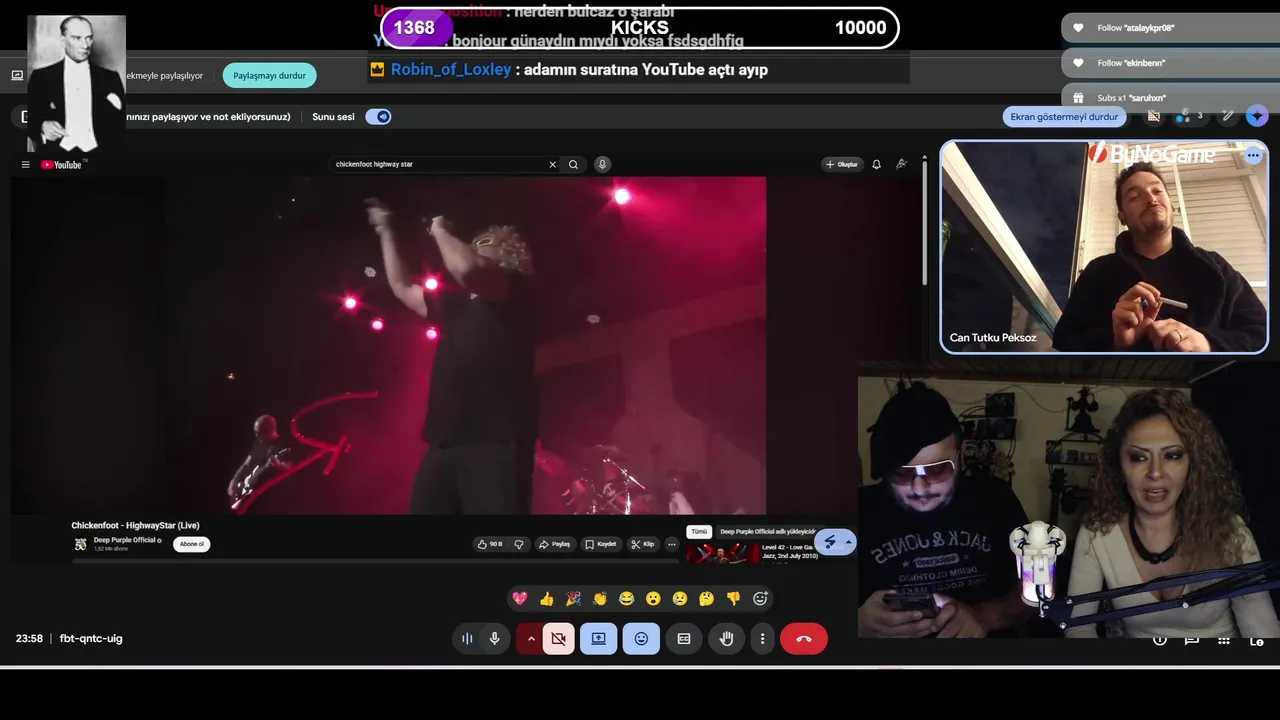Image resolution: width=1280 pixels, height=720 pixels.
Task: Like the video with thumbs up
Action: (489, 544)
